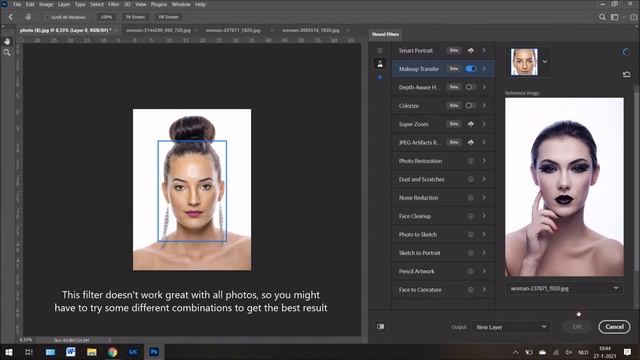
Task: Expand Super Zoom filter chevron
Action: tap(484, 124)
